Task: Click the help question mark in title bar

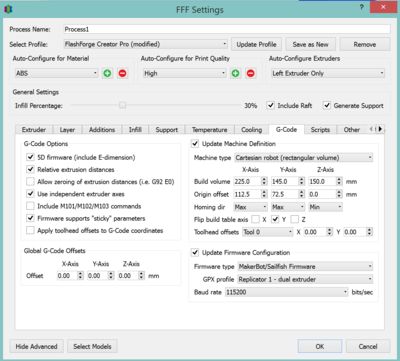Action: 362,7
